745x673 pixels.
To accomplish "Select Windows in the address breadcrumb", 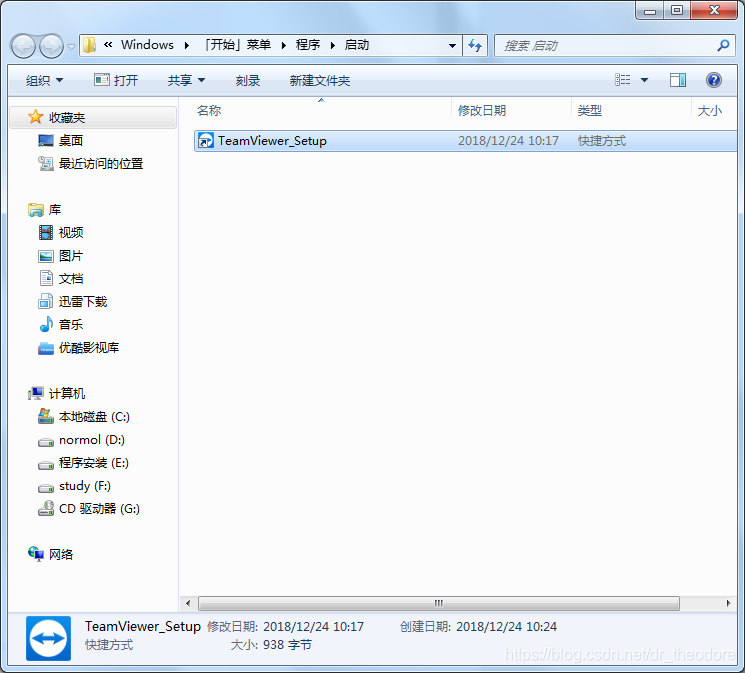I will [x=147, y=45].
